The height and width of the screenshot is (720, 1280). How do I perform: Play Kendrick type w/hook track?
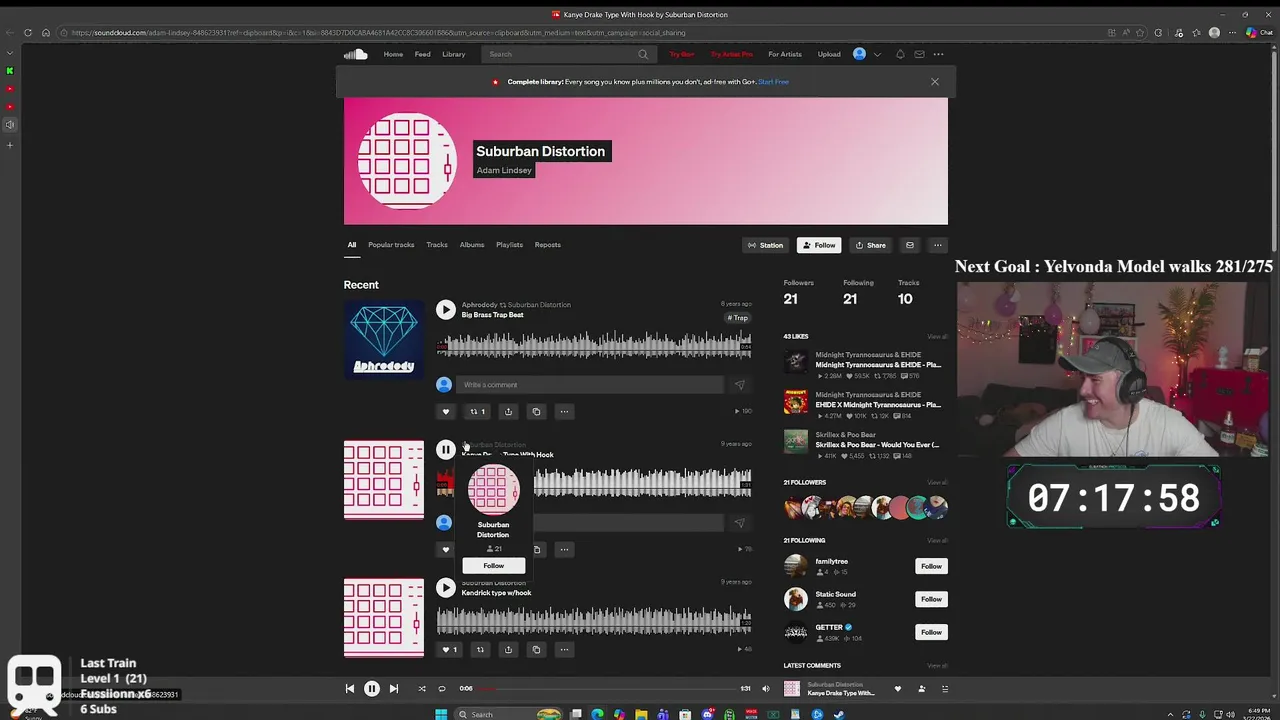pos(446,588)
